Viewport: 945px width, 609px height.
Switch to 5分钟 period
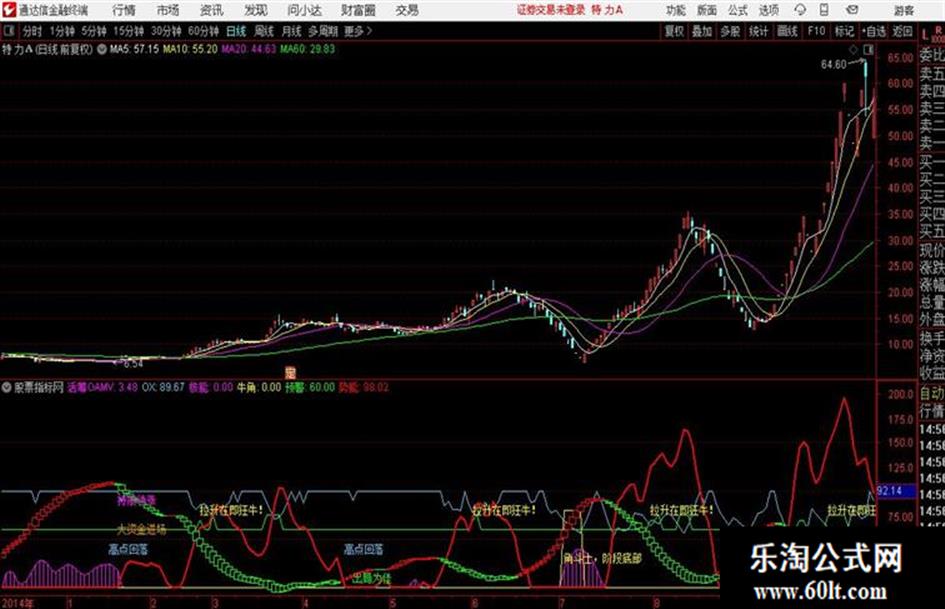(x=93, y=31)
